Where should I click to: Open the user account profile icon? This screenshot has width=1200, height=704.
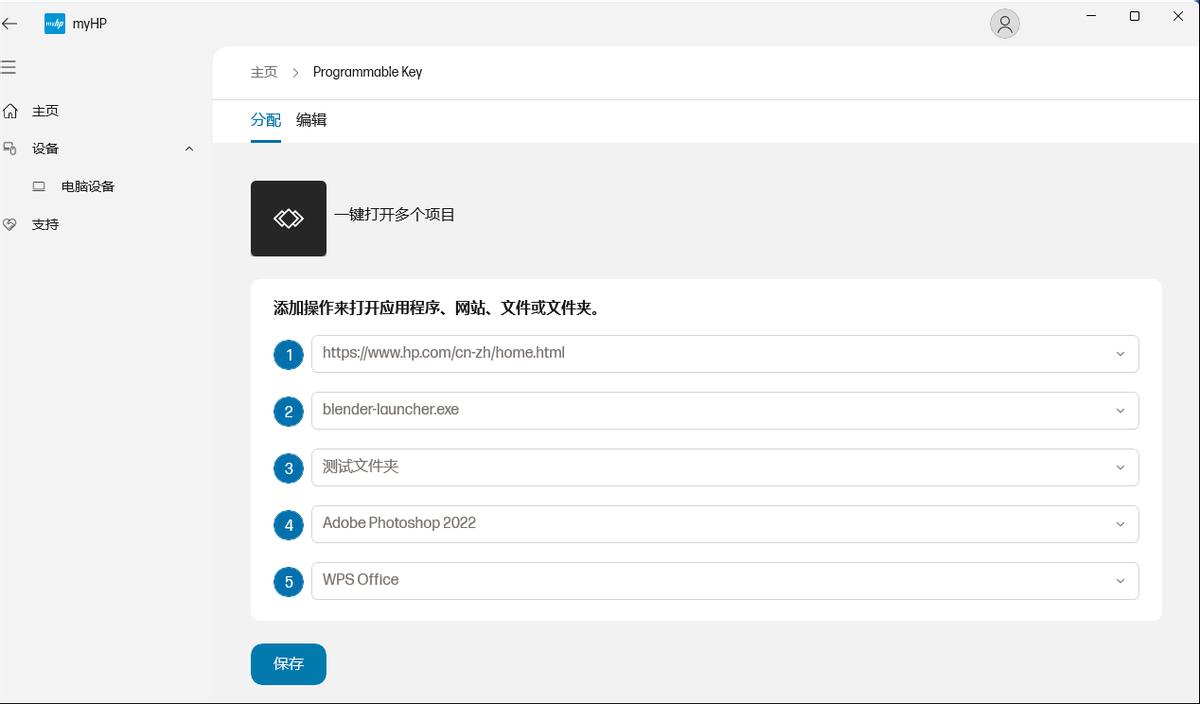tap(1005, 24)
